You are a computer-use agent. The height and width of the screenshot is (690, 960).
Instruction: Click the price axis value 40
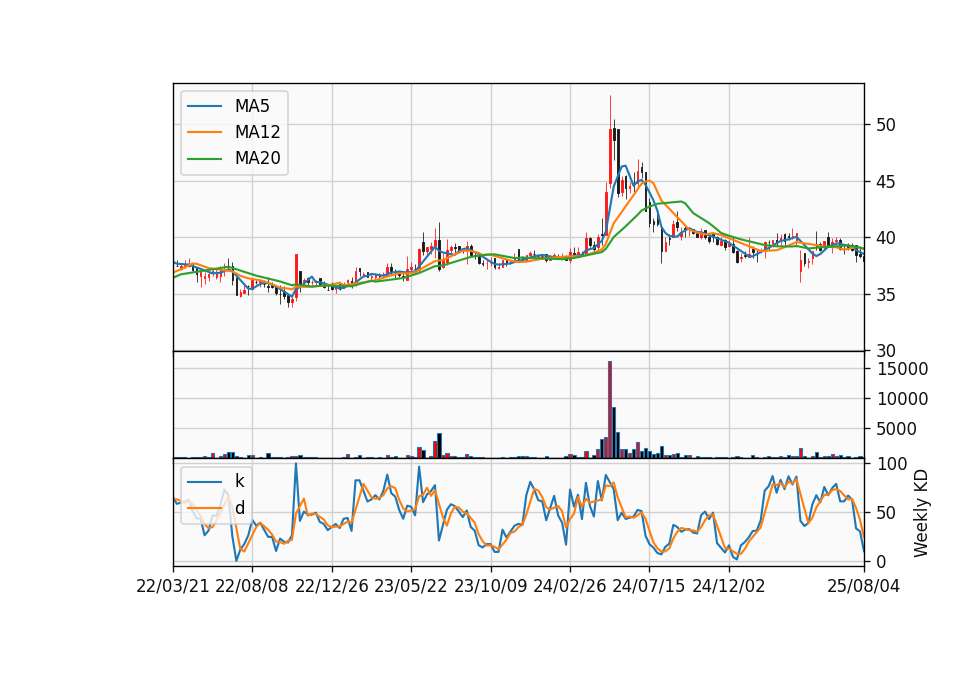coord(886,238)
